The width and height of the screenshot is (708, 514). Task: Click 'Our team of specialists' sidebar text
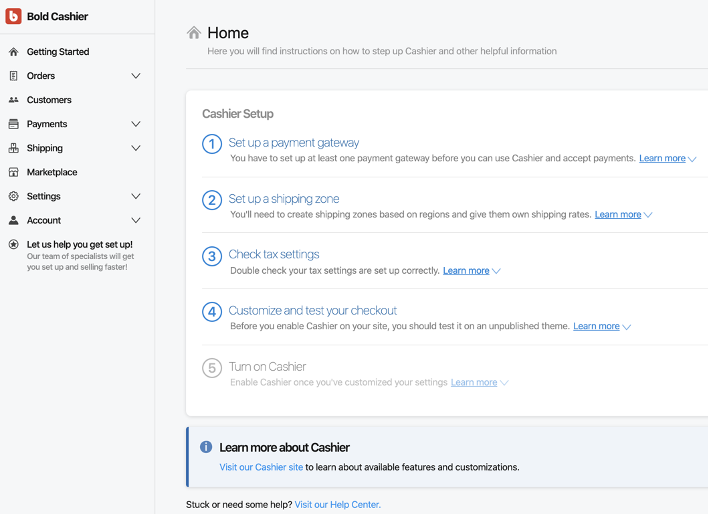80,262
